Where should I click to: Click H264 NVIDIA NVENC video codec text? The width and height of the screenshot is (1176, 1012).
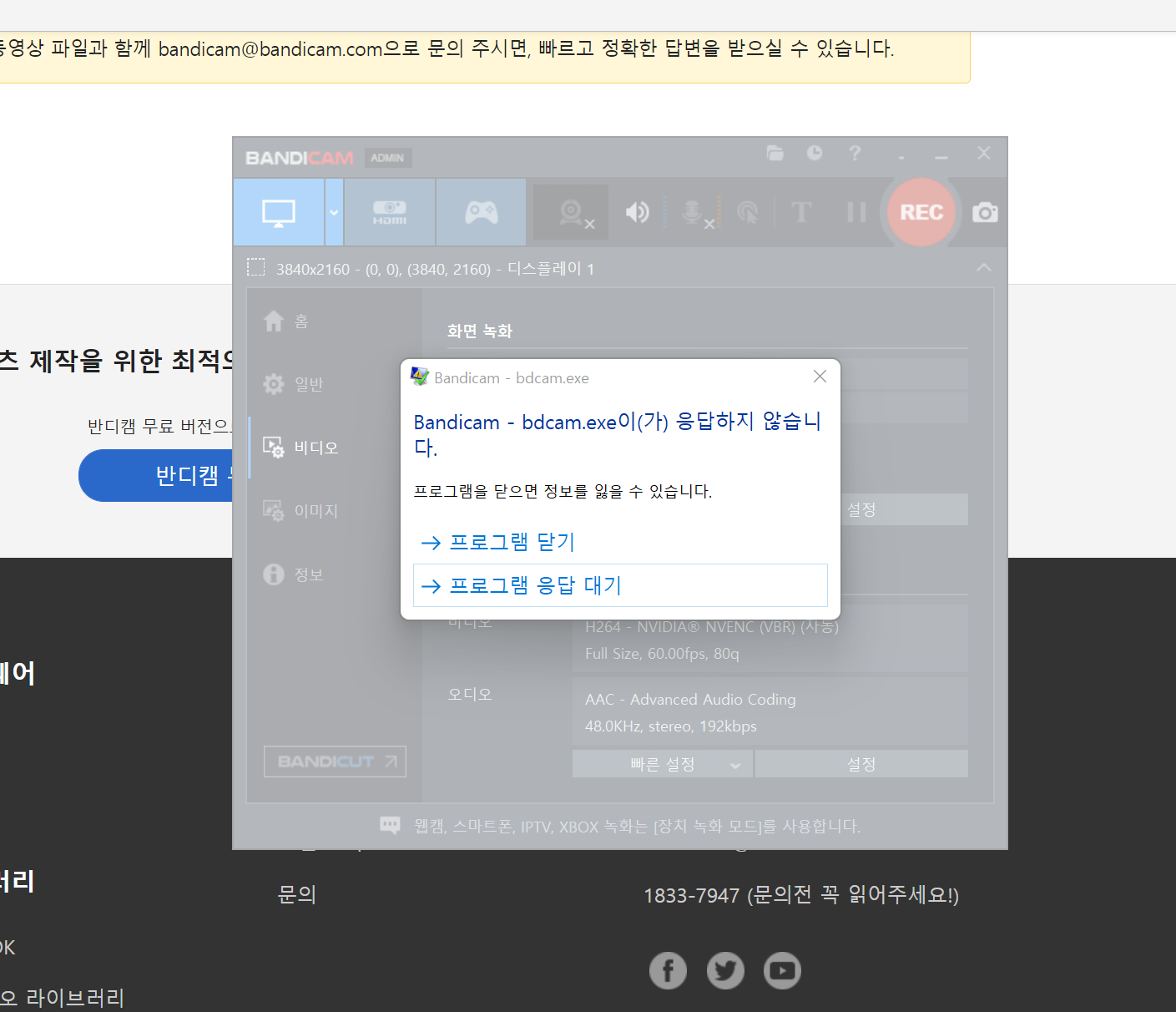[x=712, y=627]
